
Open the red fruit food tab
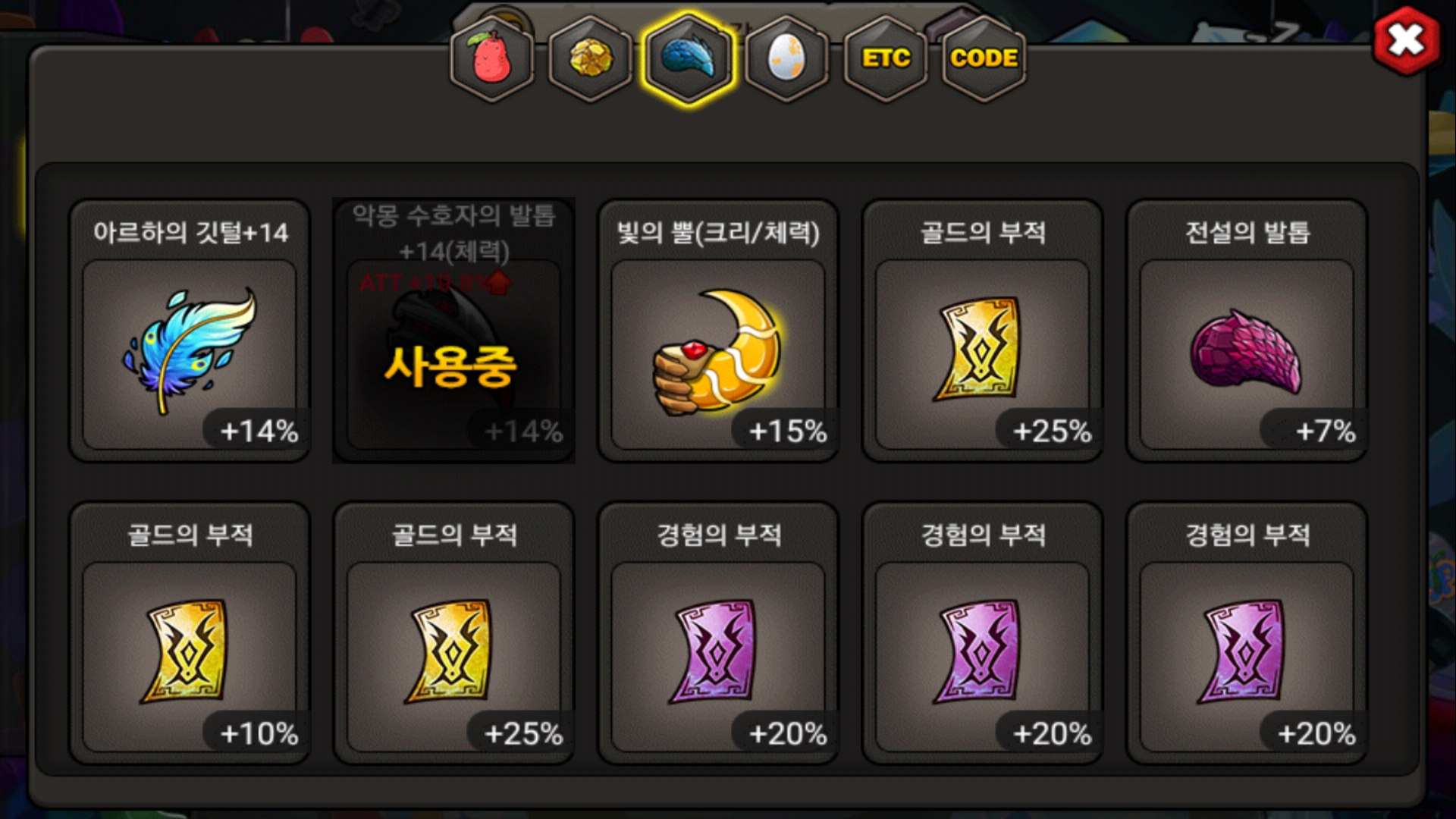[491, 59]
